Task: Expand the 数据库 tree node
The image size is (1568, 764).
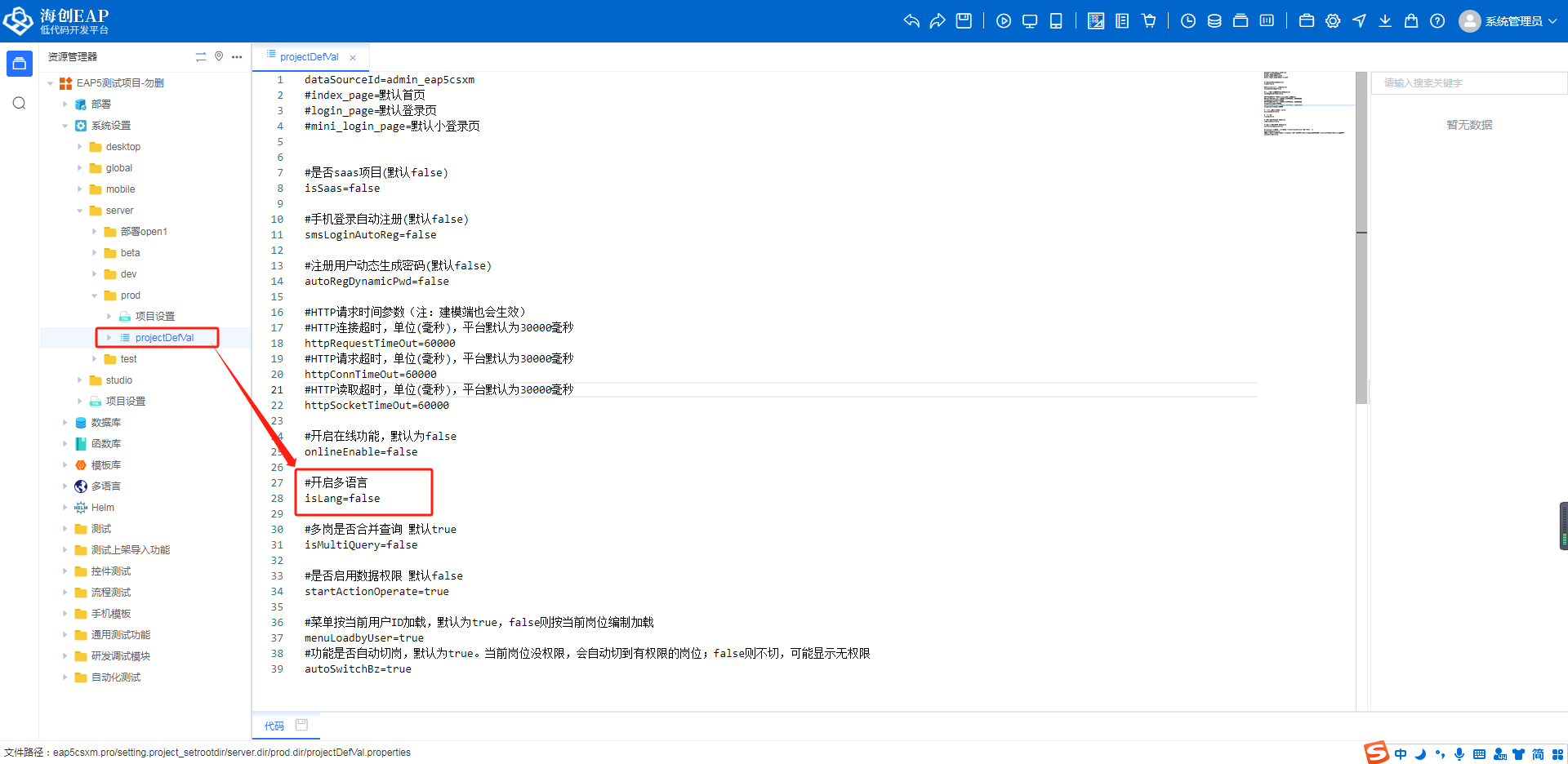Action: click(x=65, y=423)
